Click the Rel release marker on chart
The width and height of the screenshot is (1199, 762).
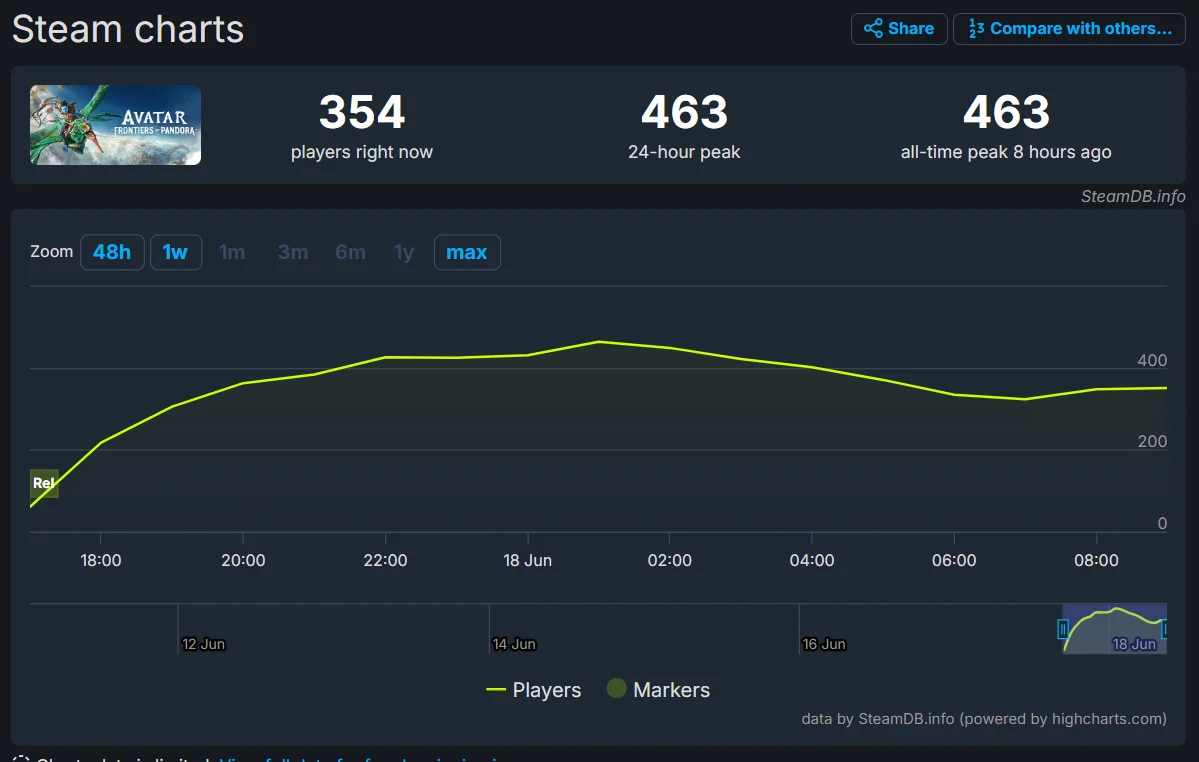(44, 483)
